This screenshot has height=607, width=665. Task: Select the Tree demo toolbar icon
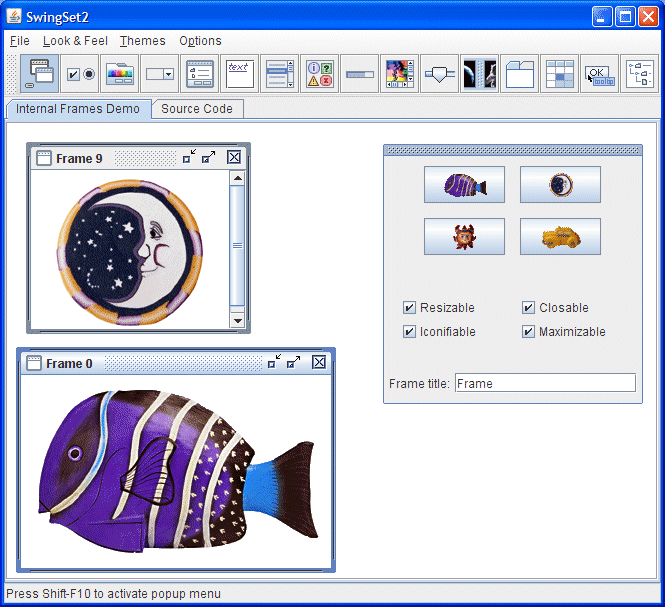coord(639,74)
